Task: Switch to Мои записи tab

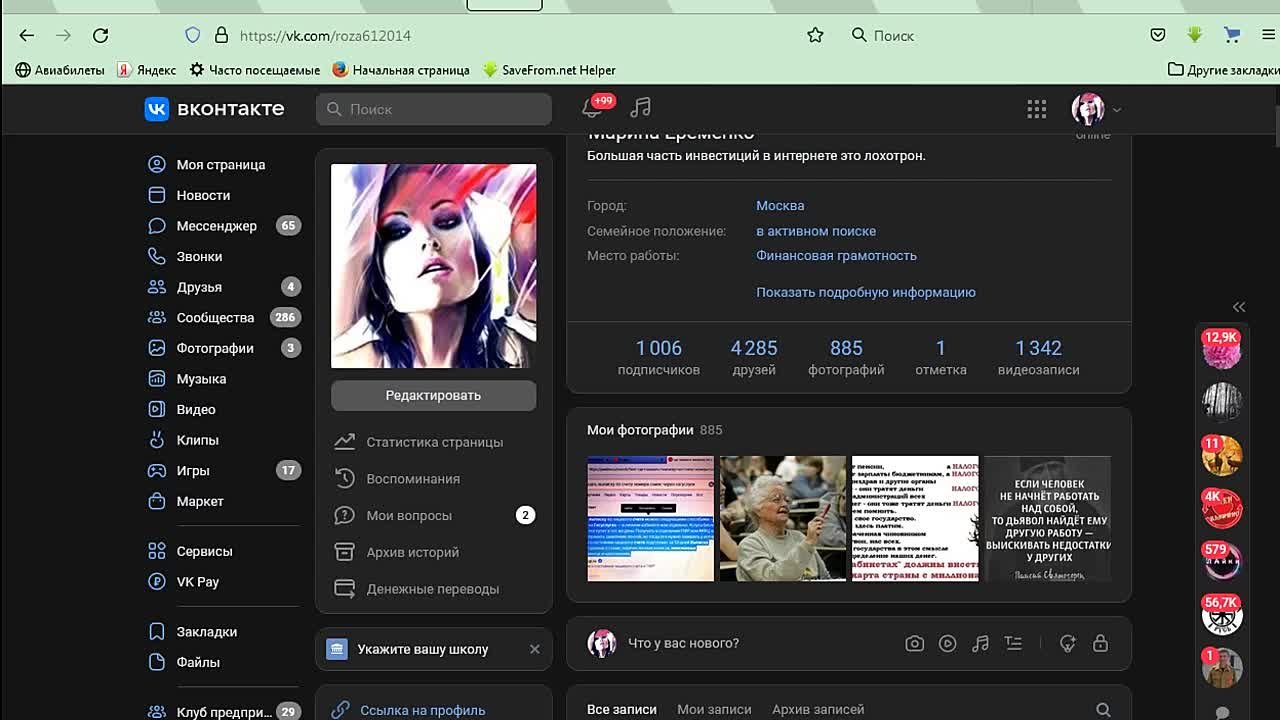Action: pos(714,709)
